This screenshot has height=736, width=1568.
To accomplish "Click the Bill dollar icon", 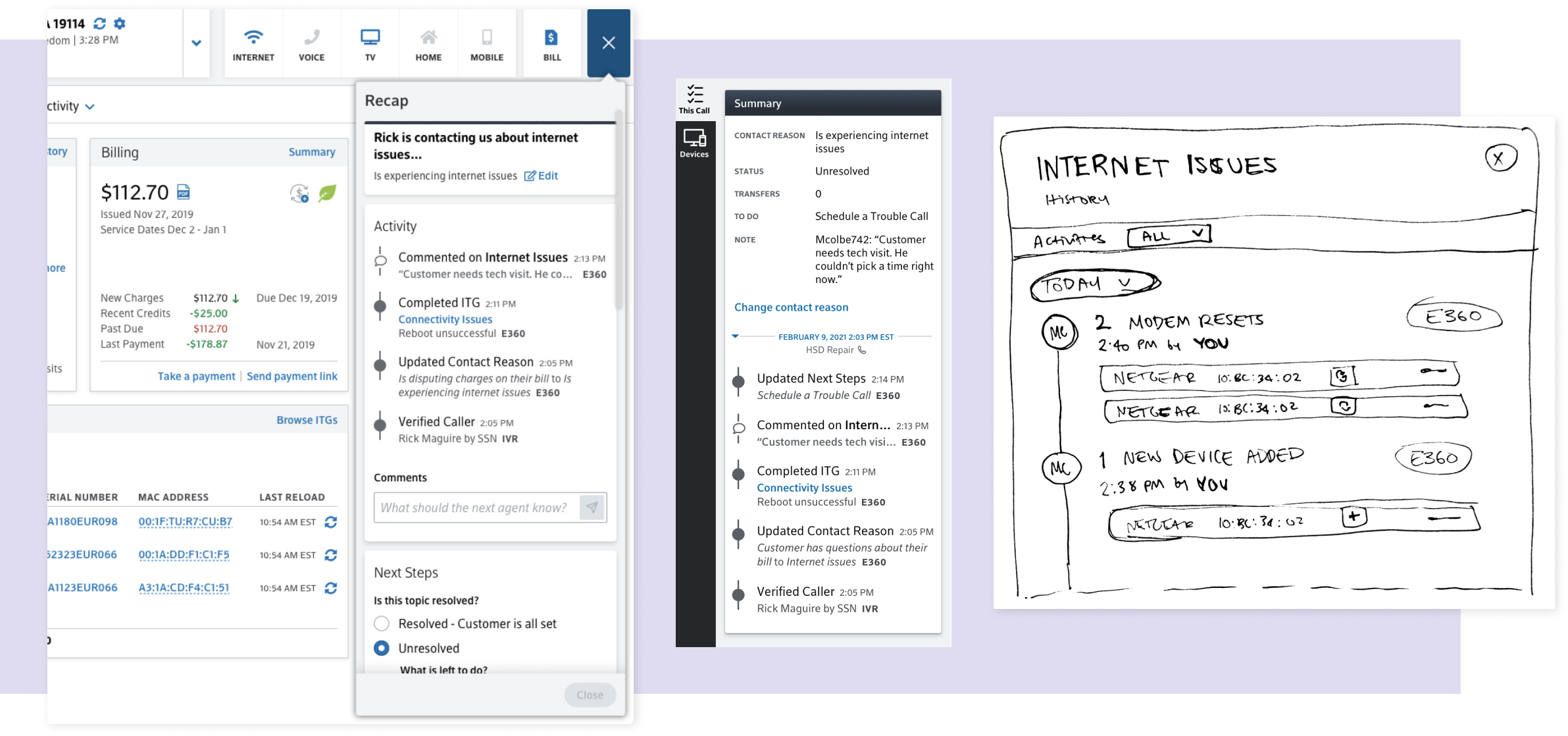I will 551,38.
